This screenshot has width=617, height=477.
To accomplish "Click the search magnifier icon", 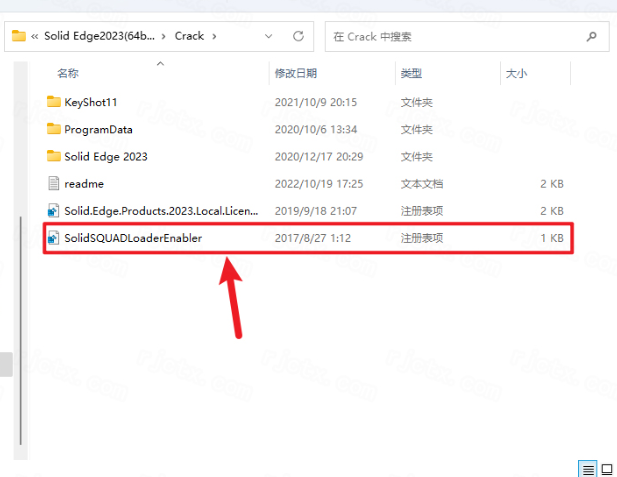I will click(x=592, y=36).
